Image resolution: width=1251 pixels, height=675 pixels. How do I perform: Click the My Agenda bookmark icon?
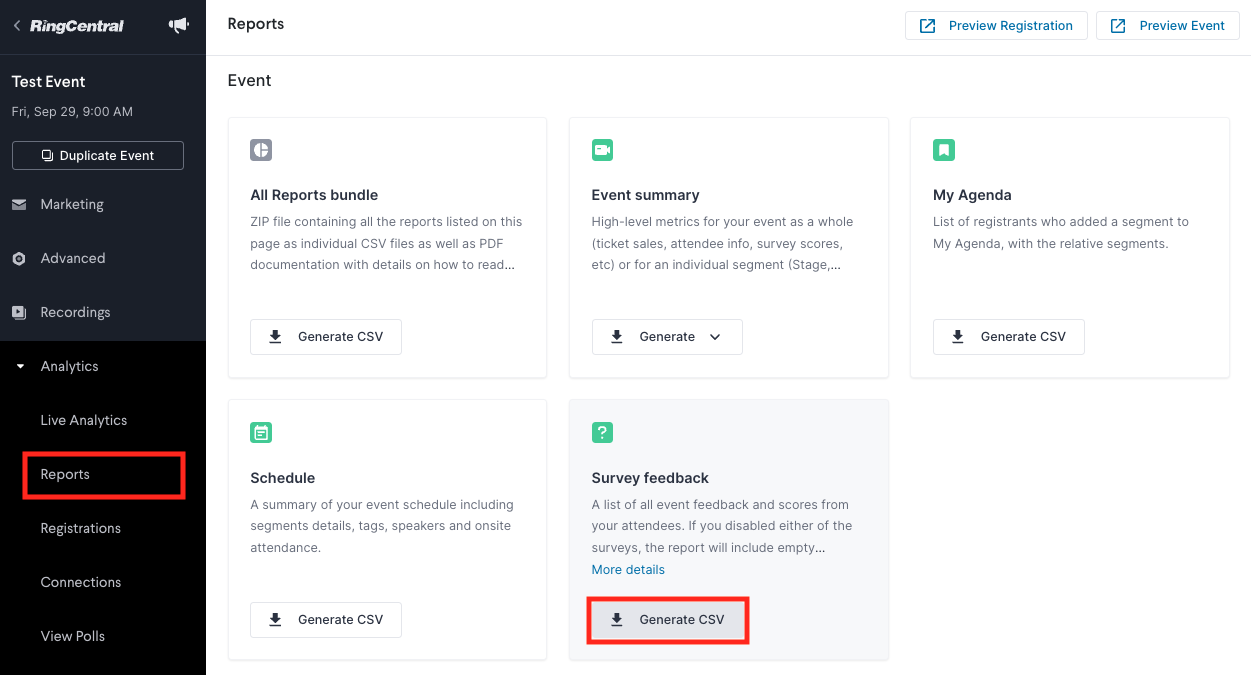[x=944, y=150]
